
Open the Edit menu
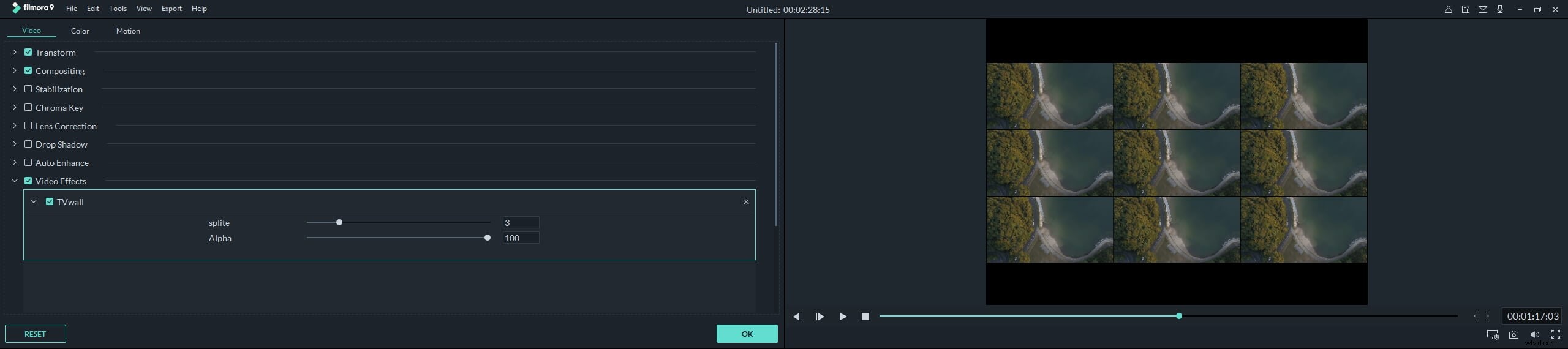(93, 9)
